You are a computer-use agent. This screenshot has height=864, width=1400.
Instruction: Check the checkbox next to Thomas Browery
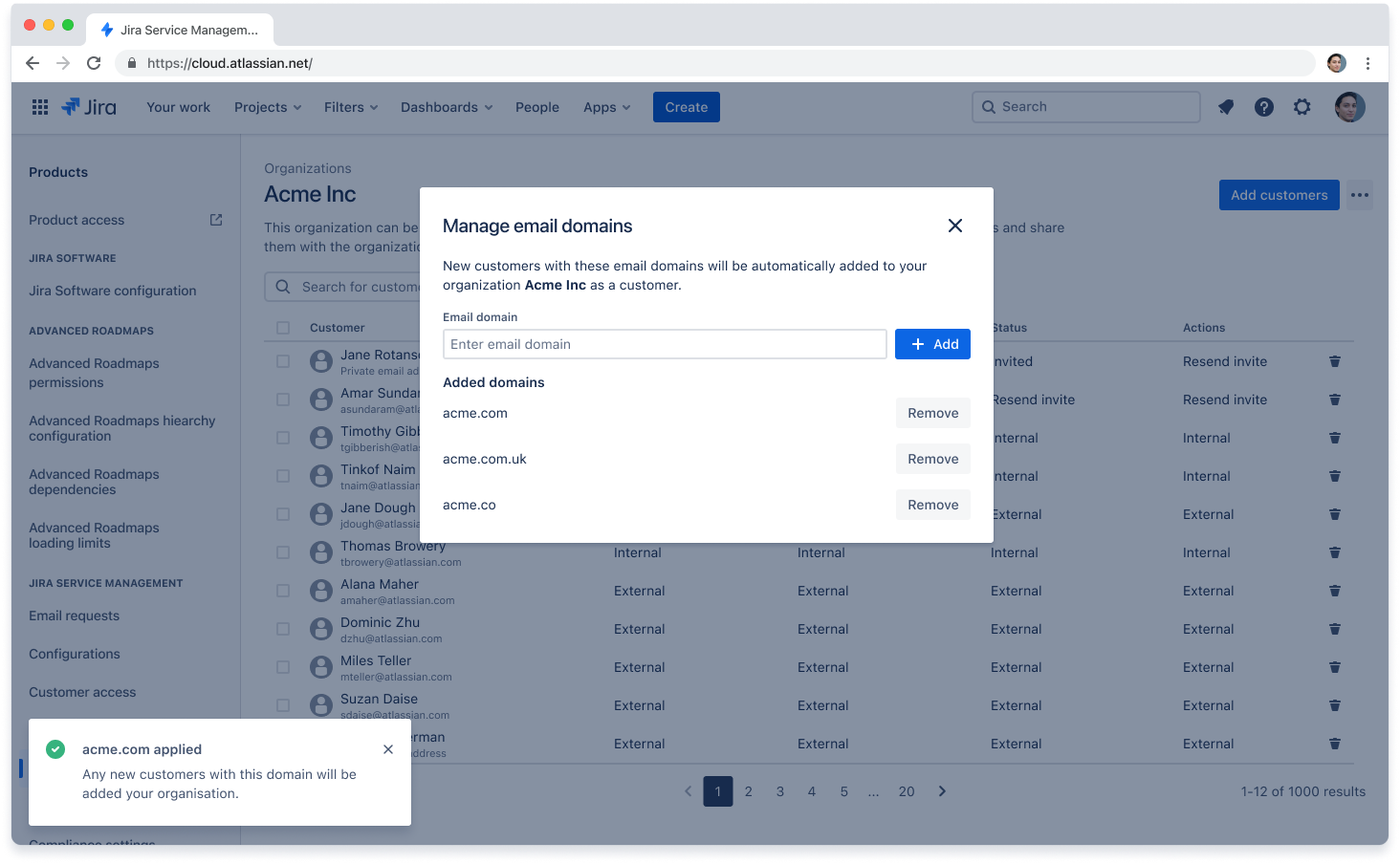coord(283,552)
